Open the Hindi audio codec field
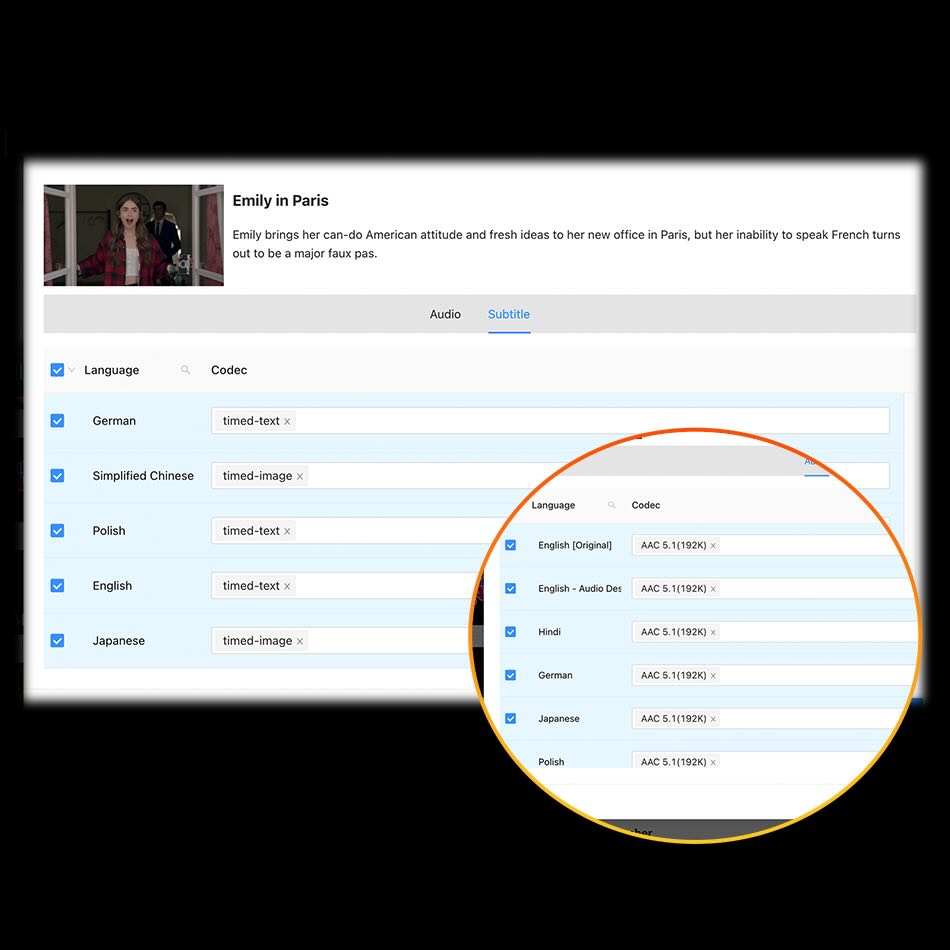The height and width of the screenshot is (950, 950). pyautogui.click(x=774, y=632)
